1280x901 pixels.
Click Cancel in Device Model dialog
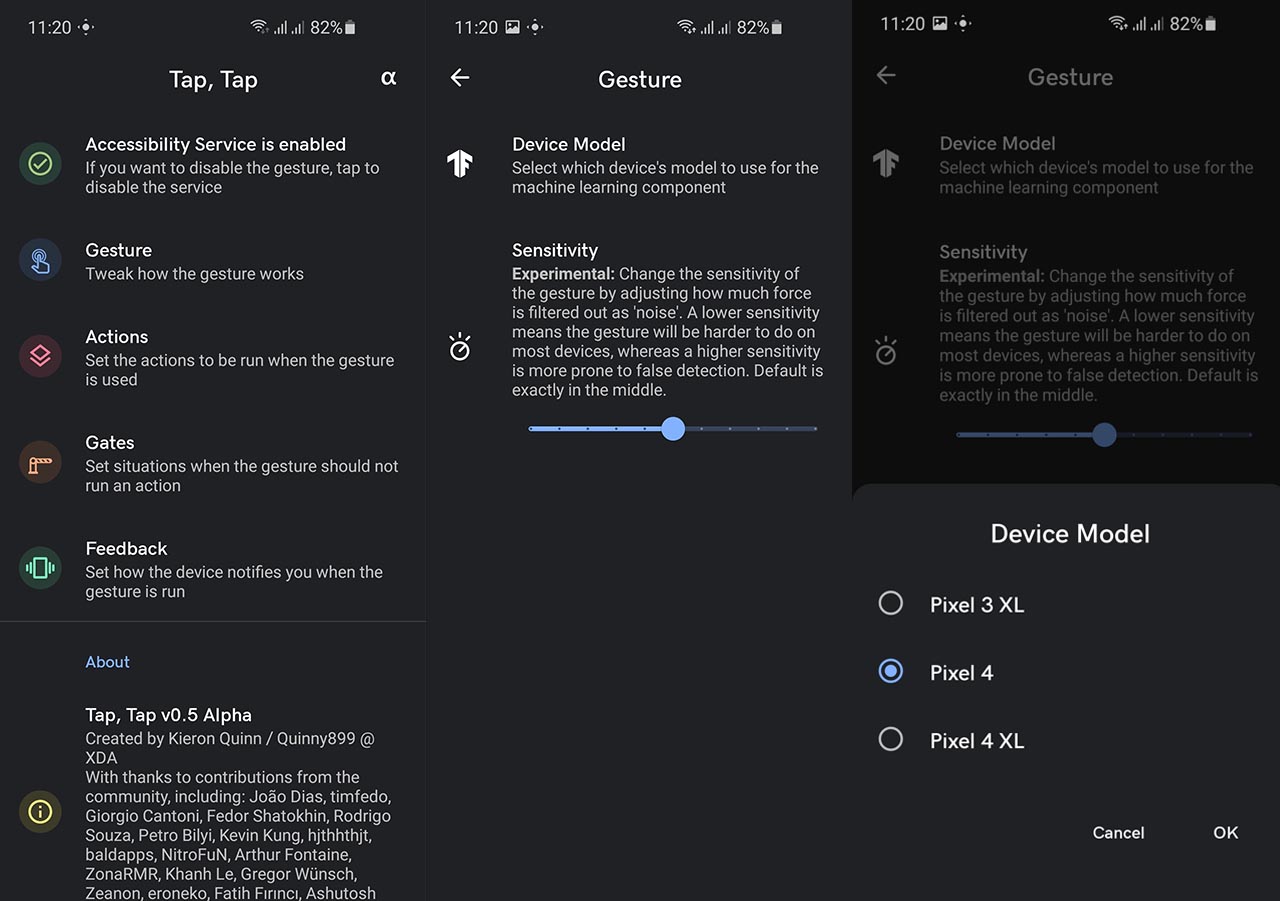click(1118, 833)
